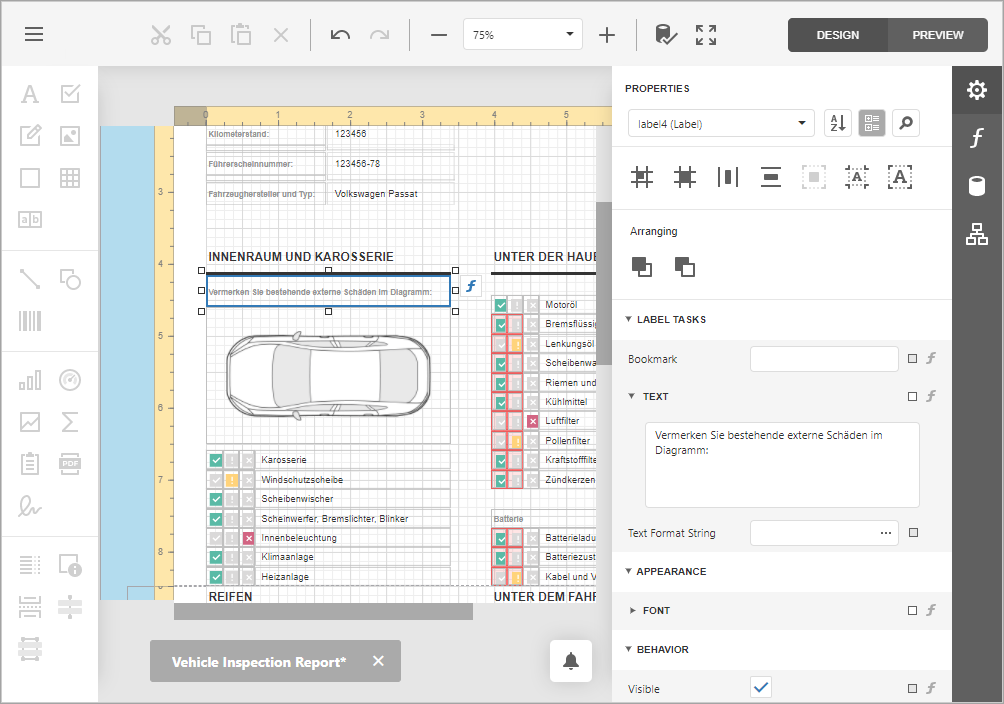Select the Barcode tool in toolbox

click(x=30, y=321)
